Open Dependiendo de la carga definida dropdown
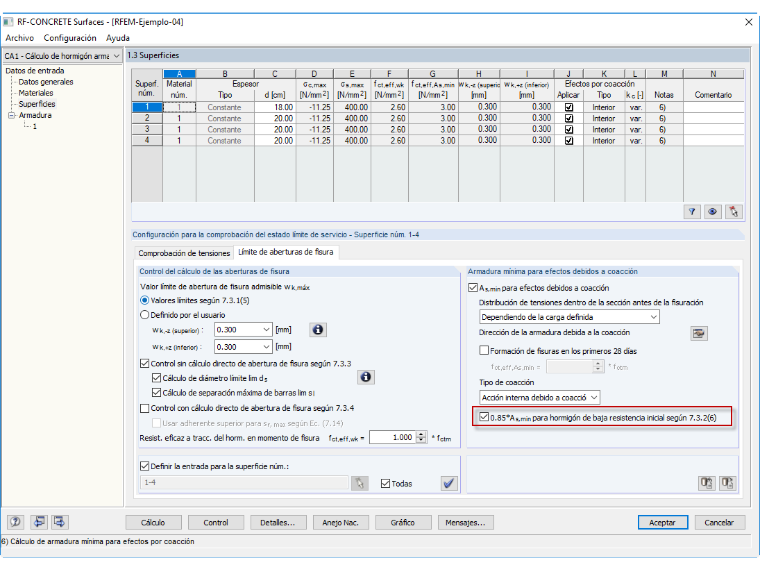The width and height of the screenshot is (760, 570). coord(653,317)
